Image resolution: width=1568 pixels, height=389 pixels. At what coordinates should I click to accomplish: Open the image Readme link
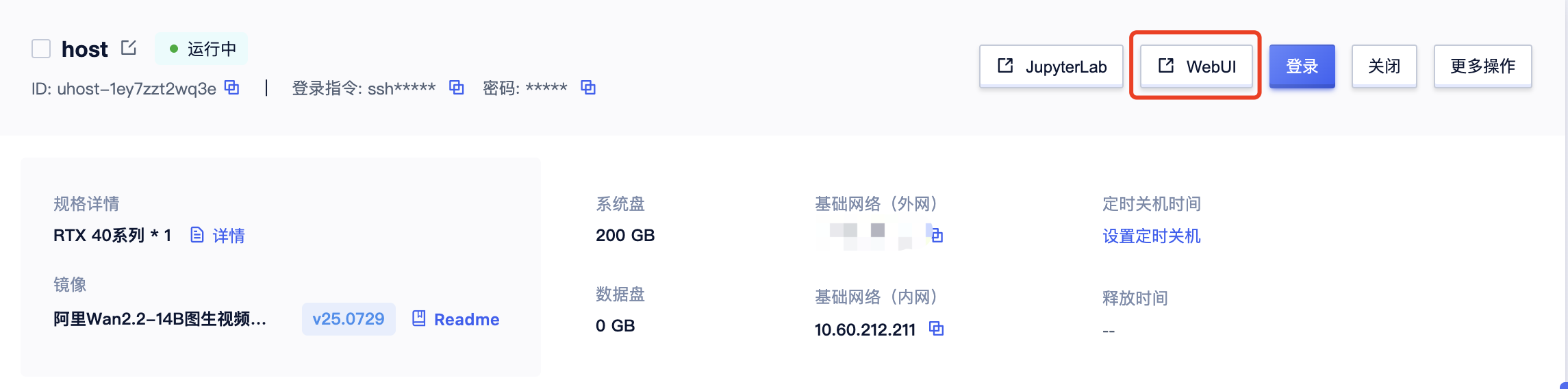466,319
